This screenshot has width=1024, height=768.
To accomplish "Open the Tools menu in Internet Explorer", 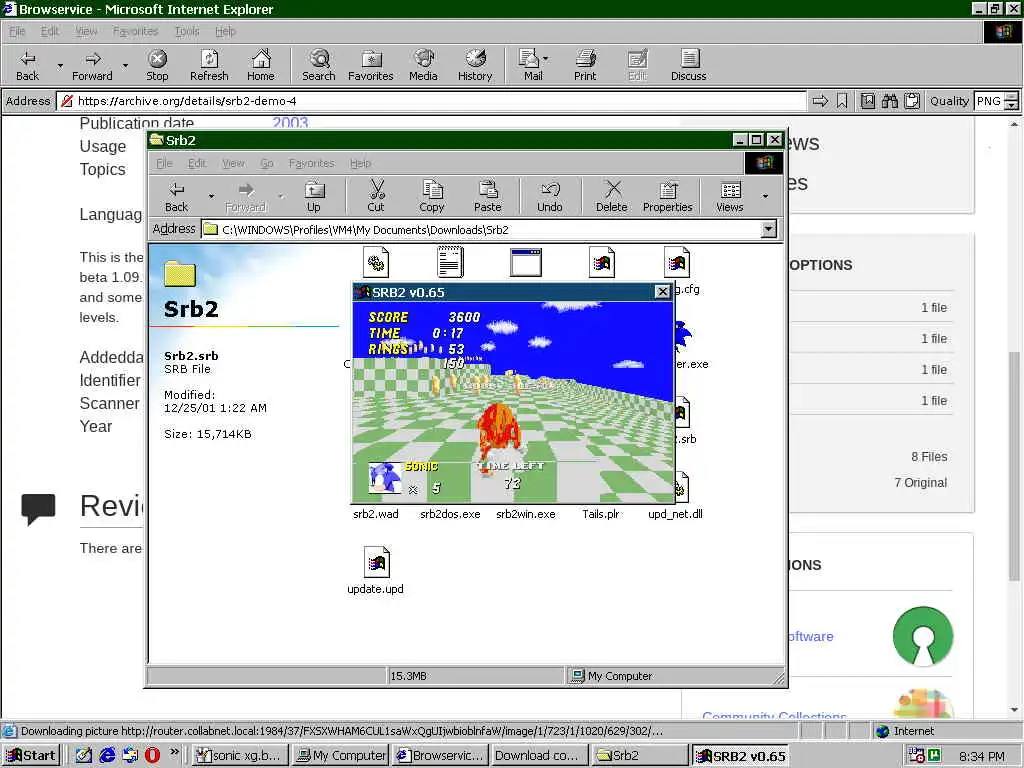I will (x=187, y=31).
